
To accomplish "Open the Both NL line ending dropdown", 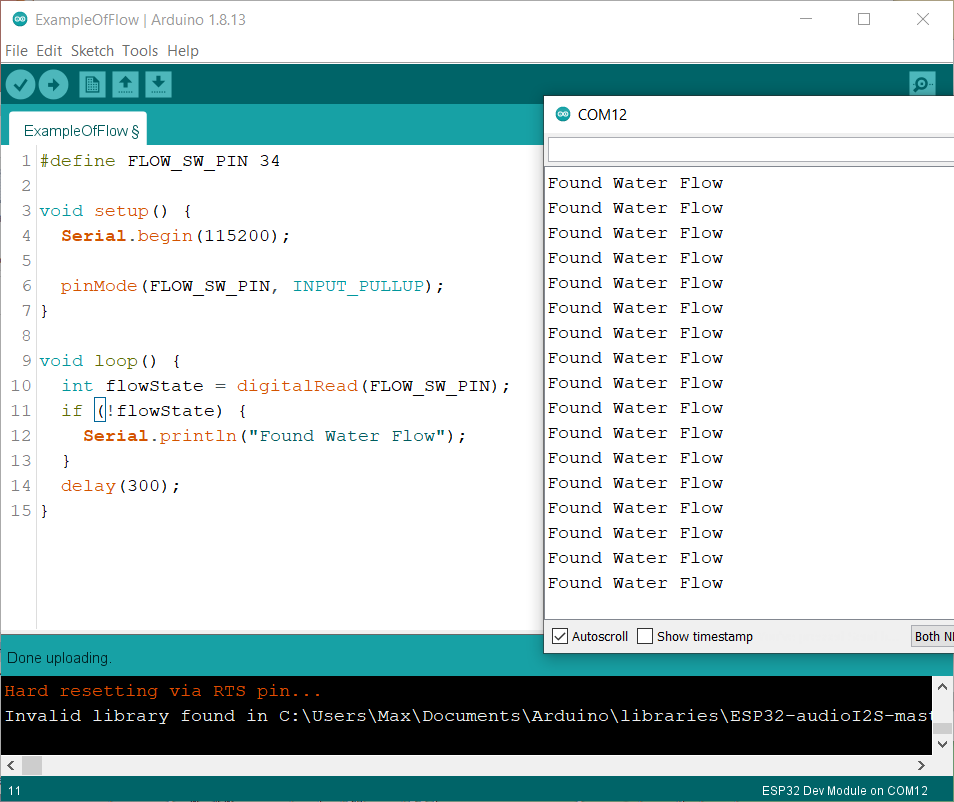I will point(932,636).
